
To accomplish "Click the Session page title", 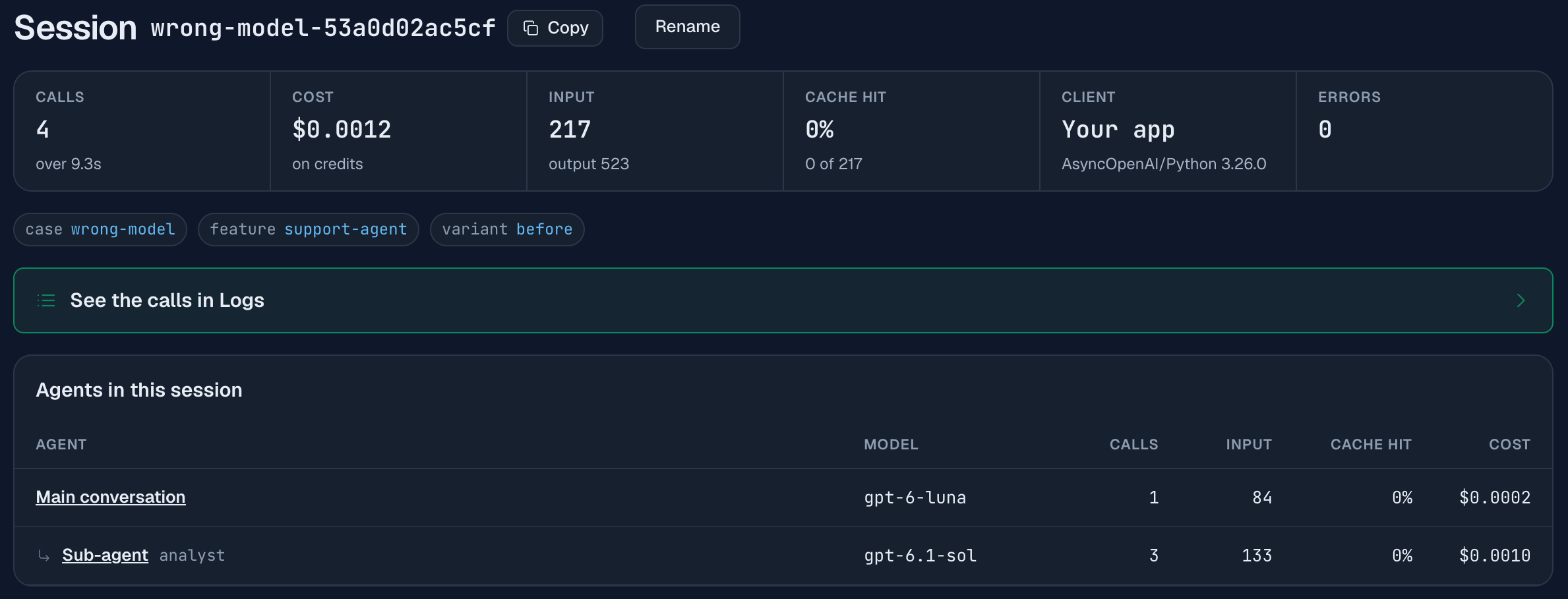I will click(x=75, y=28).
